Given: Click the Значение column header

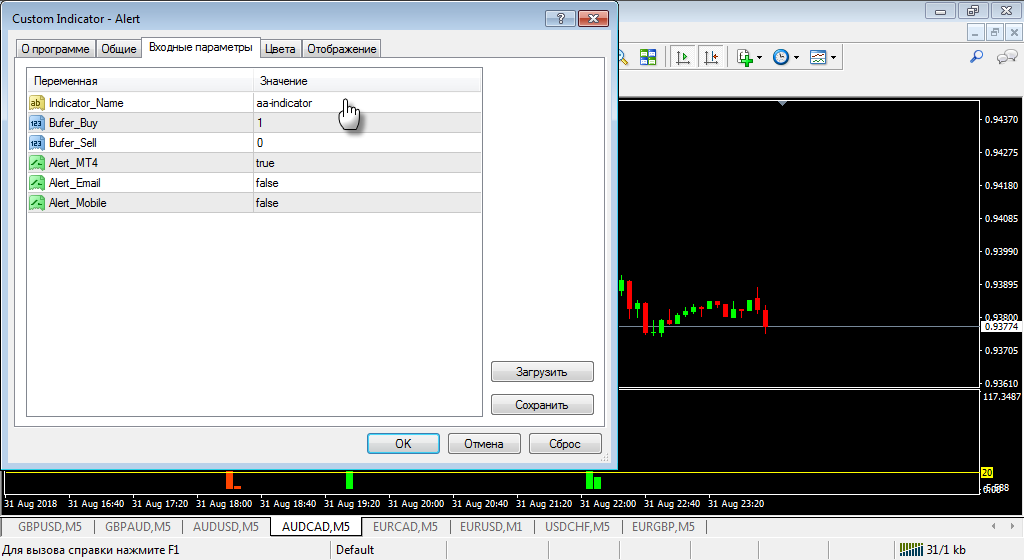Looking at the screenshot, I should 367,81.
